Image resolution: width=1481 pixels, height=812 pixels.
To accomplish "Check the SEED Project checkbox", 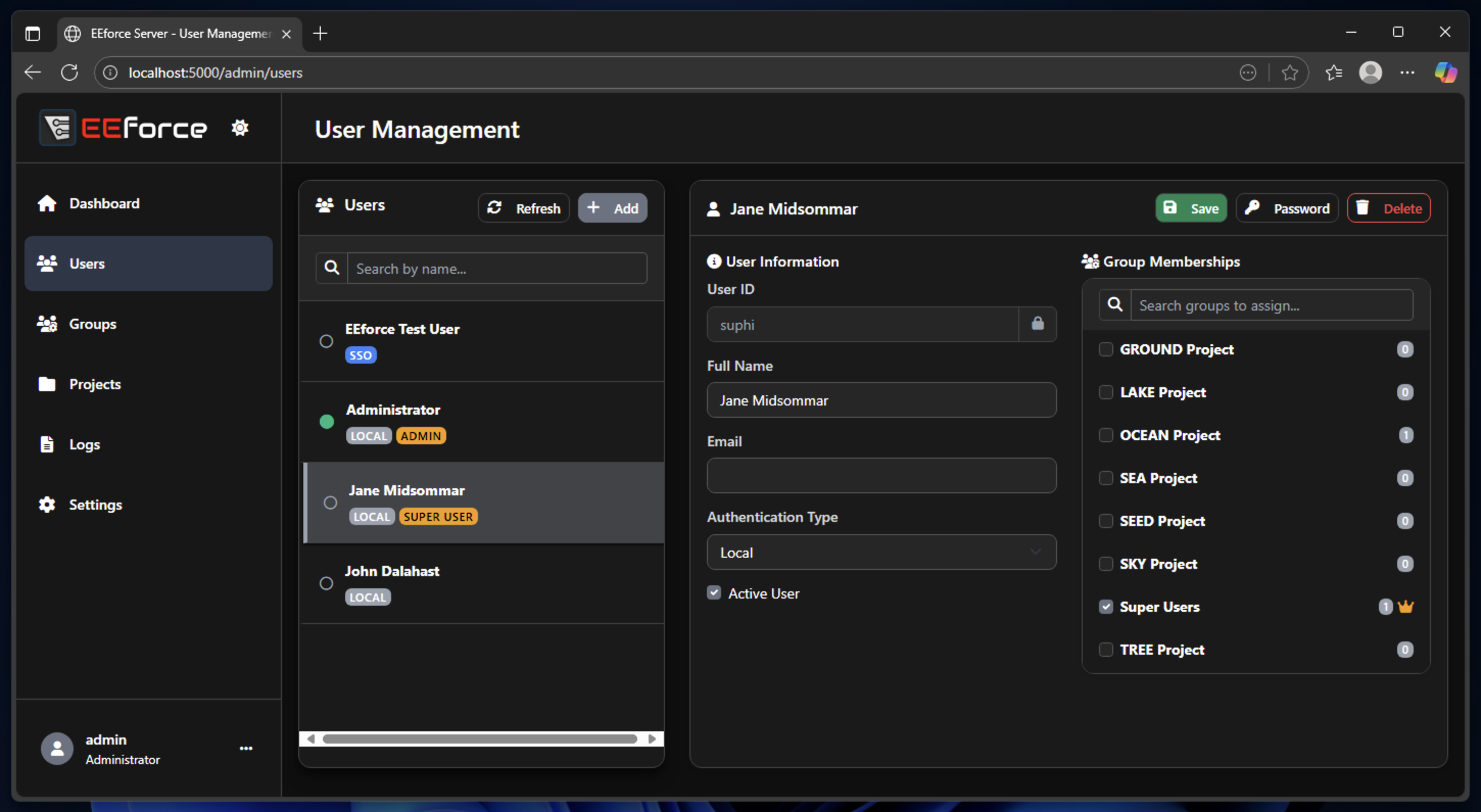I will point(1106,520).
